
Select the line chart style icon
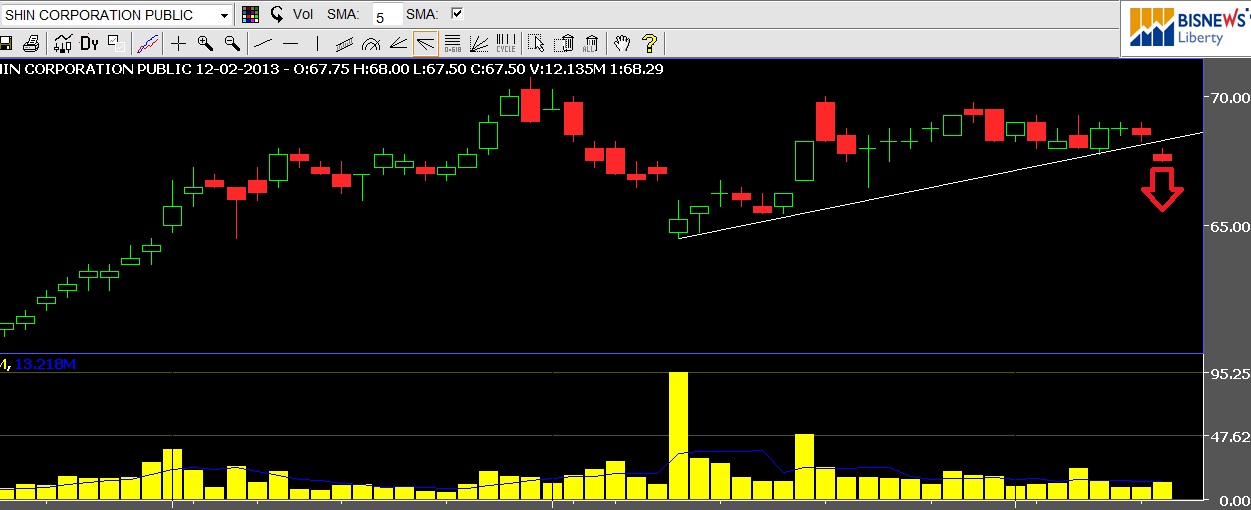148,43
